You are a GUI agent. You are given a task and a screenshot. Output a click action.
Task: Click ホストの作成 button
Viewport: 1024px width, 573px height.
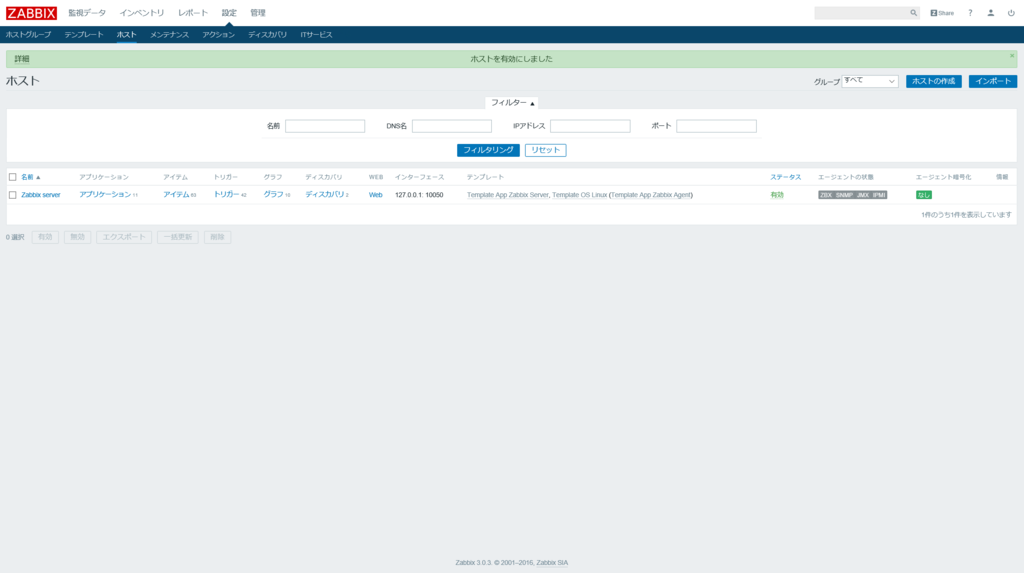pos(933,81)
